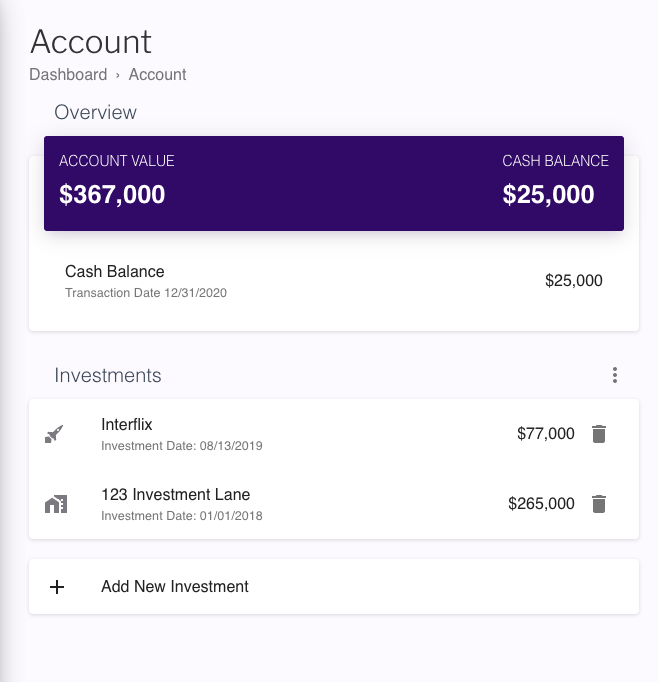The width and height of the screenshot is (658, 682).
Task: Delete the 123 Investment Lane investment
Action: (599, 504)
